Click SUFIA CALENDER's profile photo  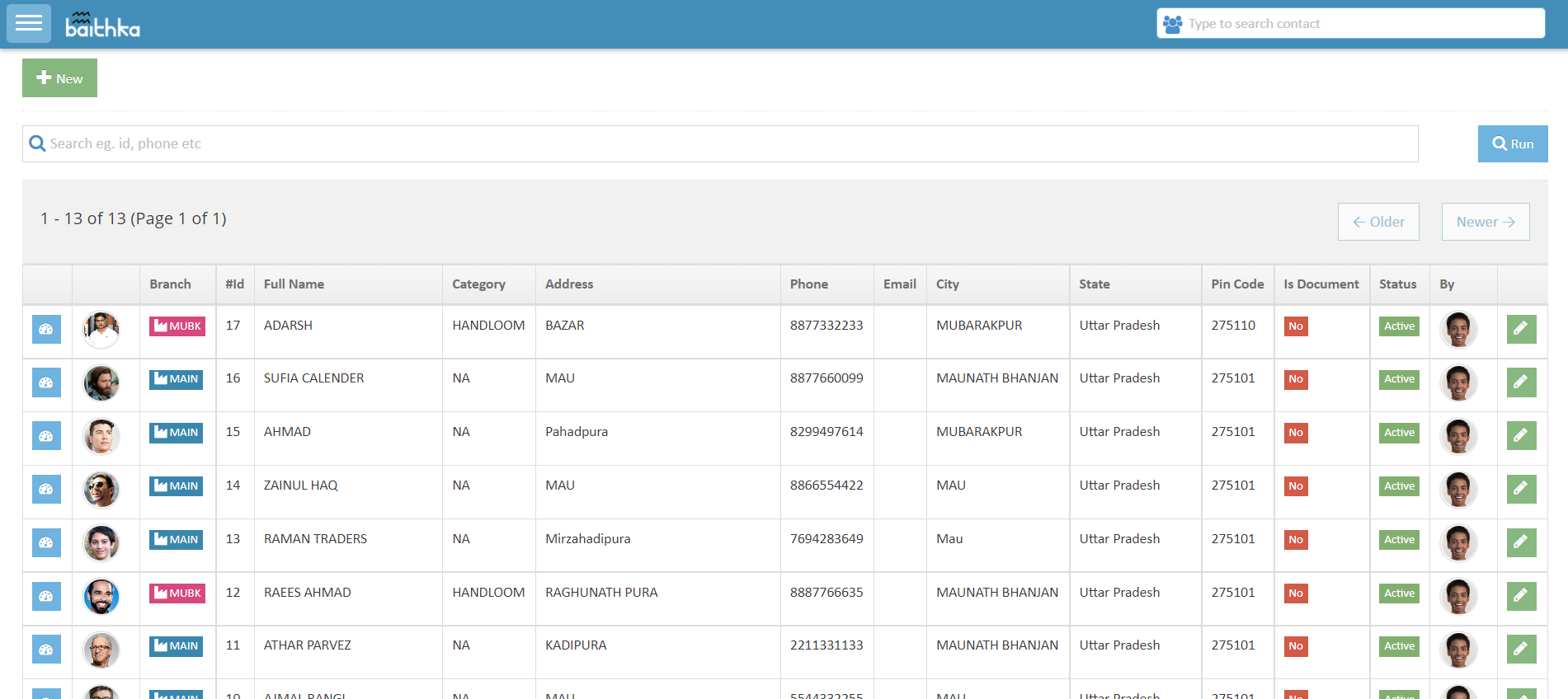pyautogui.click(x=101, y=383)
